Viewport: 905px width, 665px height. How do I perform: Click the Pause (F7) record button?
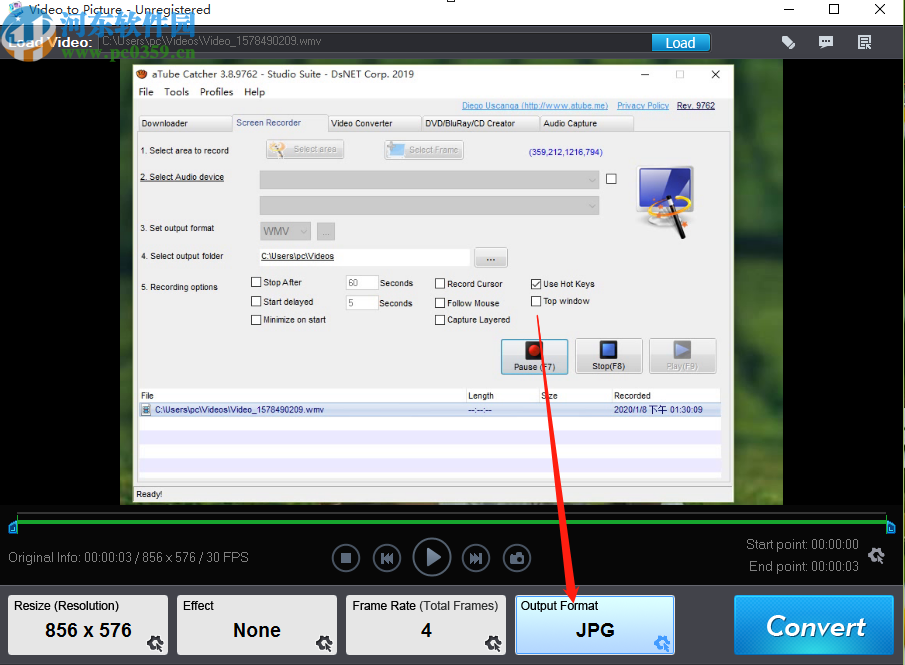click(x=534, y=356)
